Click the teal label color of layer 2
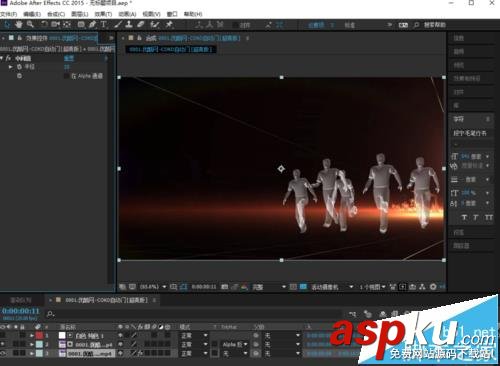 [39, 344]
